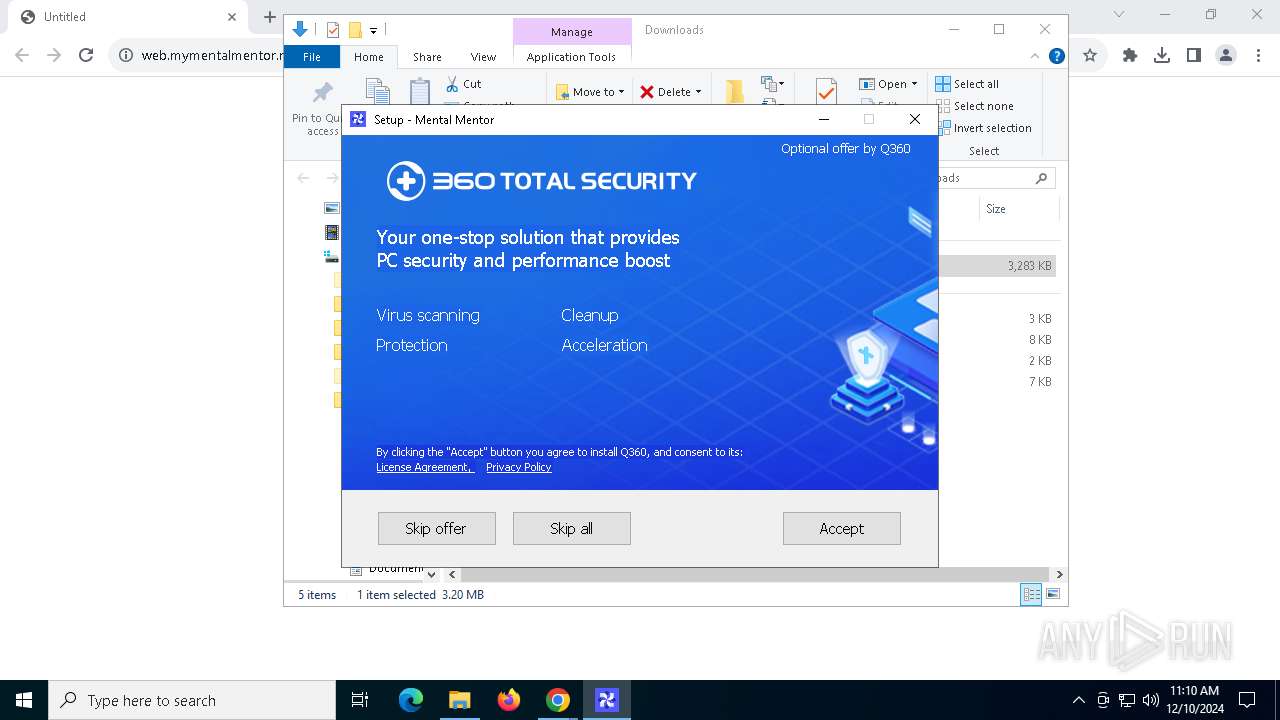The image size is (1280, 720).
Task: Click Pin to Quick access icon
Action: click(322, 93)
